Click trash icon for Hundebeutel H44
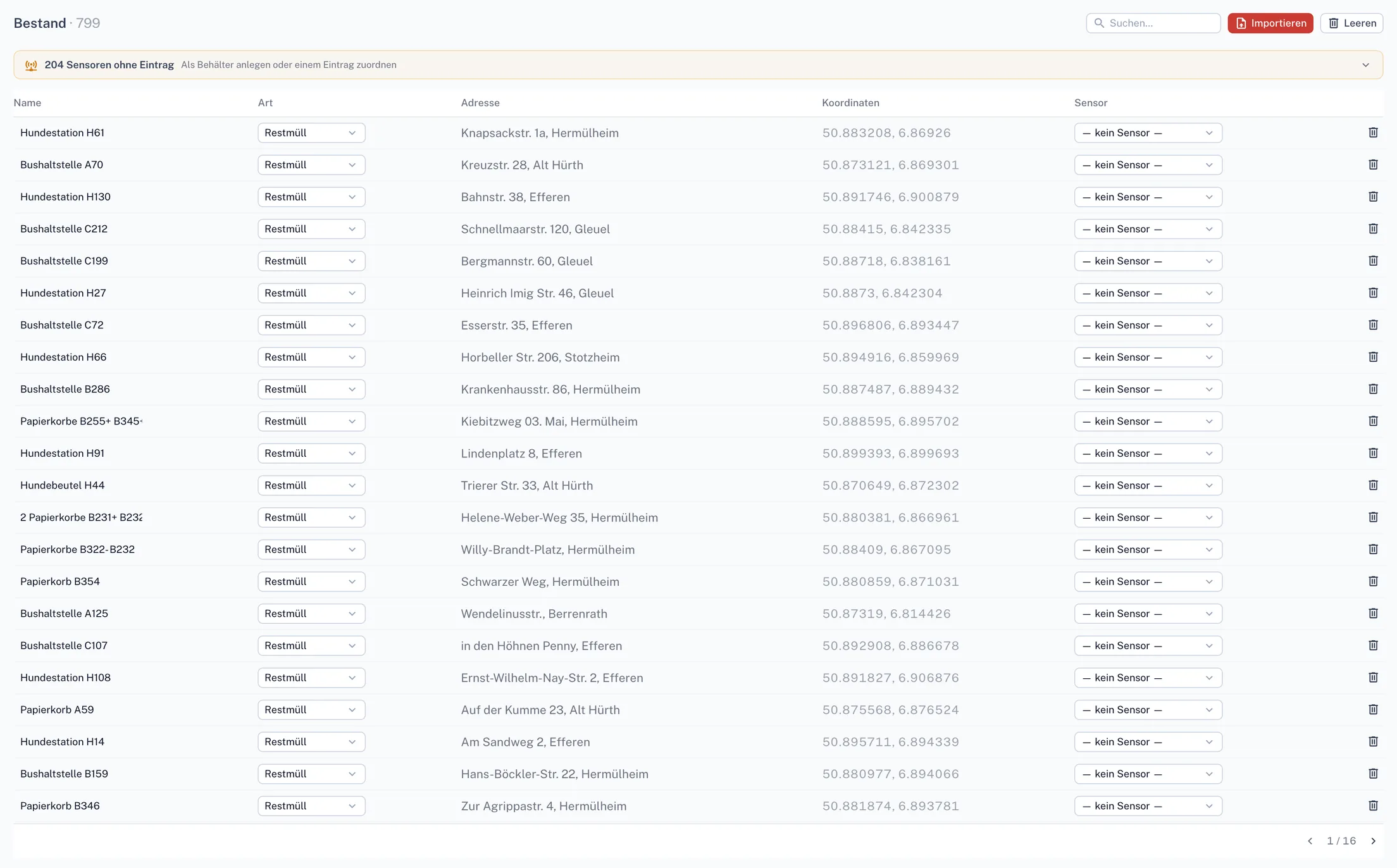1397x868 pixels. [x=1373, y=485]
